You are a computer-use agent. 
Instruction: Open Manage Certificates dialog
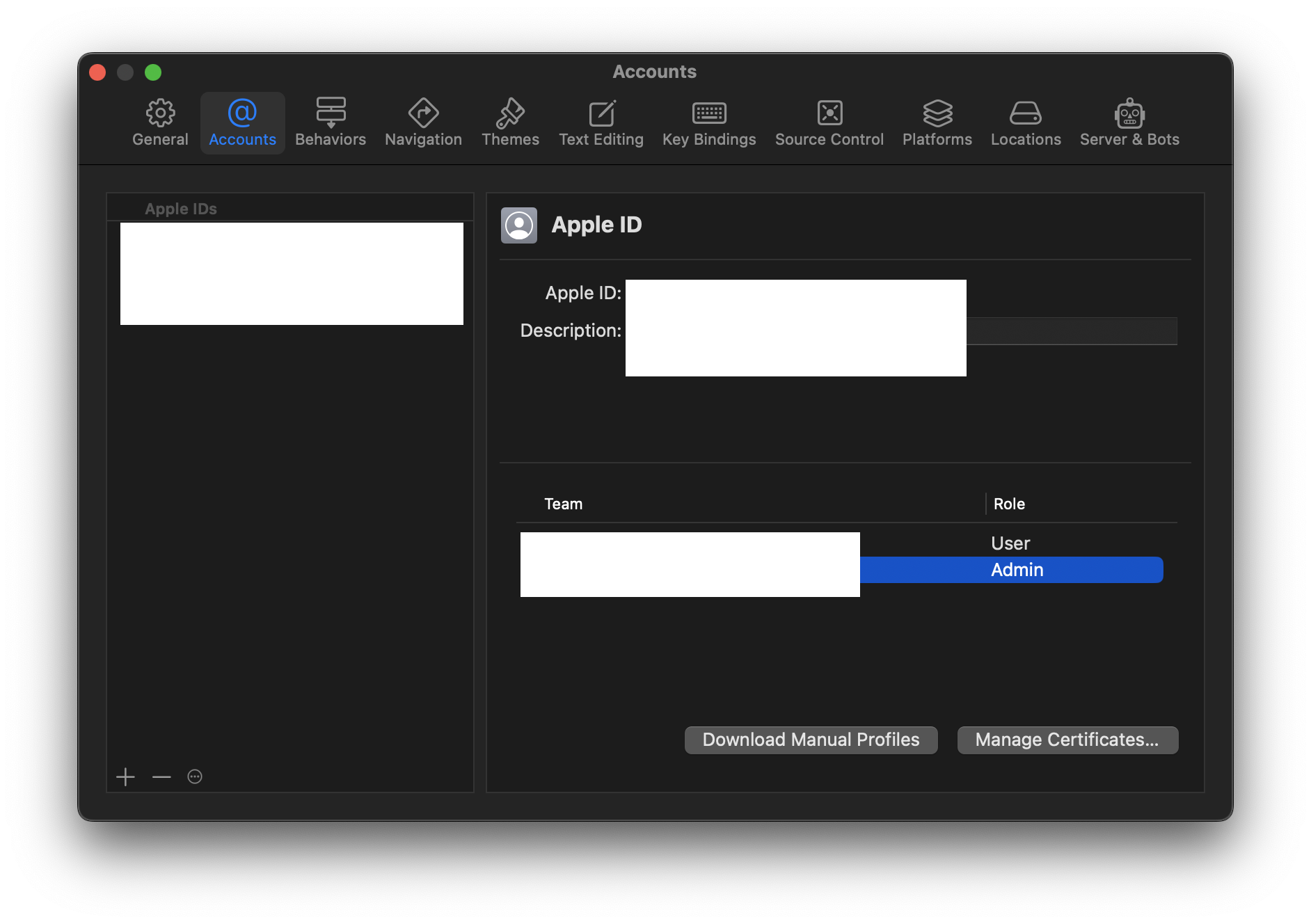(x=1067, y=740)
